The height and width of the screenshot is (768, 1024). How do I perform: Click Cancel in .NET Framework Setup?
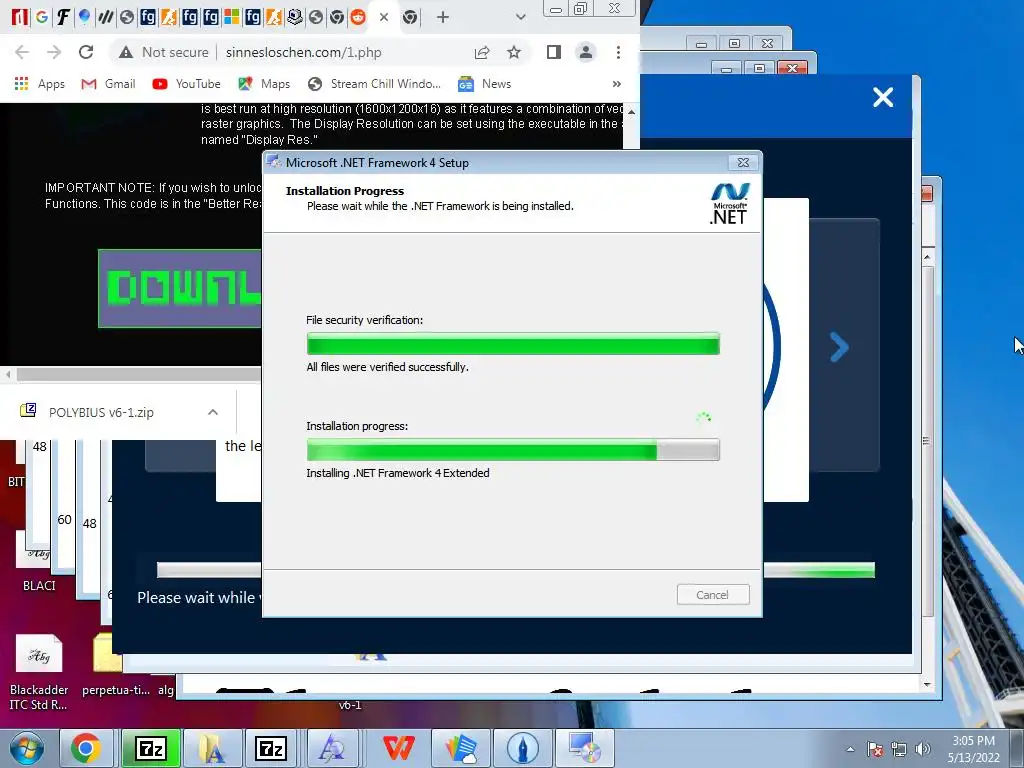712,595
